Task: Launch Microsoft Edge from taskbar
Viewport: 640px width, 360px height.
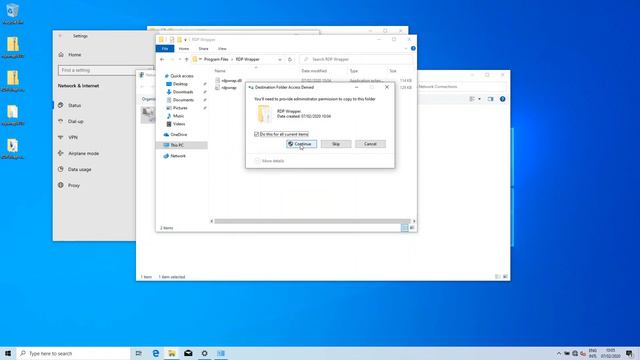Action: (x=156, y=353)
